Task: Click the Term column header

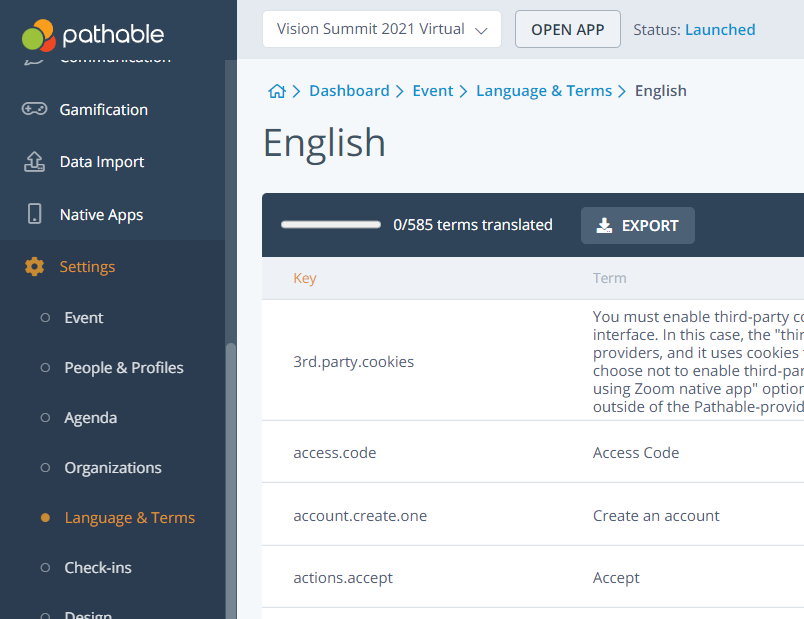Action: click(610, 278)
